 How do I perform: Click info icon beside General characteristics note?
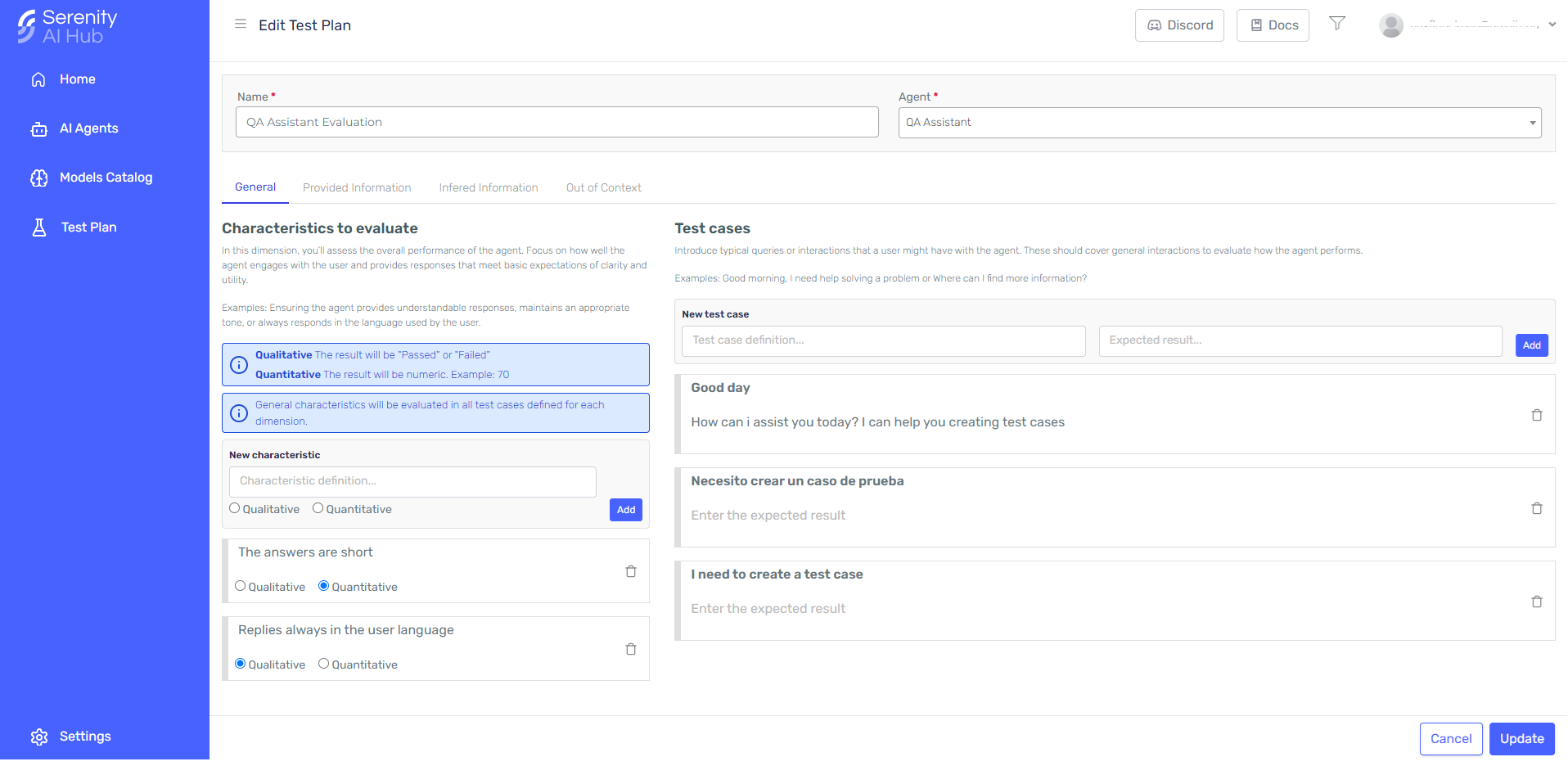pyautogui.click(x=239, y=413)
